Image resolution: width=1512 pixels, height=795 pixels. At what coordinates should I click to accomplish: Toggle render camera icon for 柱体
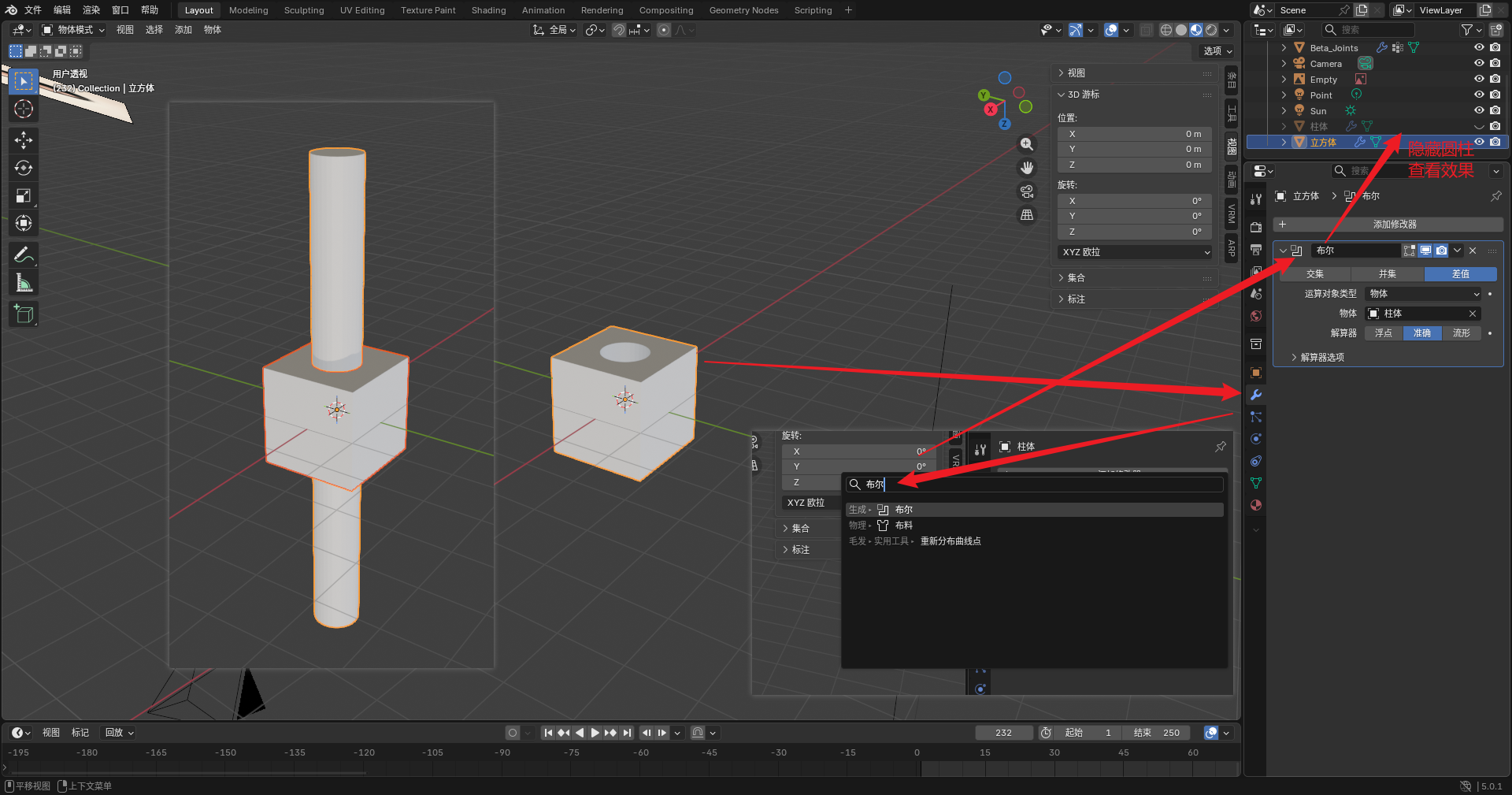[1495, 126]
